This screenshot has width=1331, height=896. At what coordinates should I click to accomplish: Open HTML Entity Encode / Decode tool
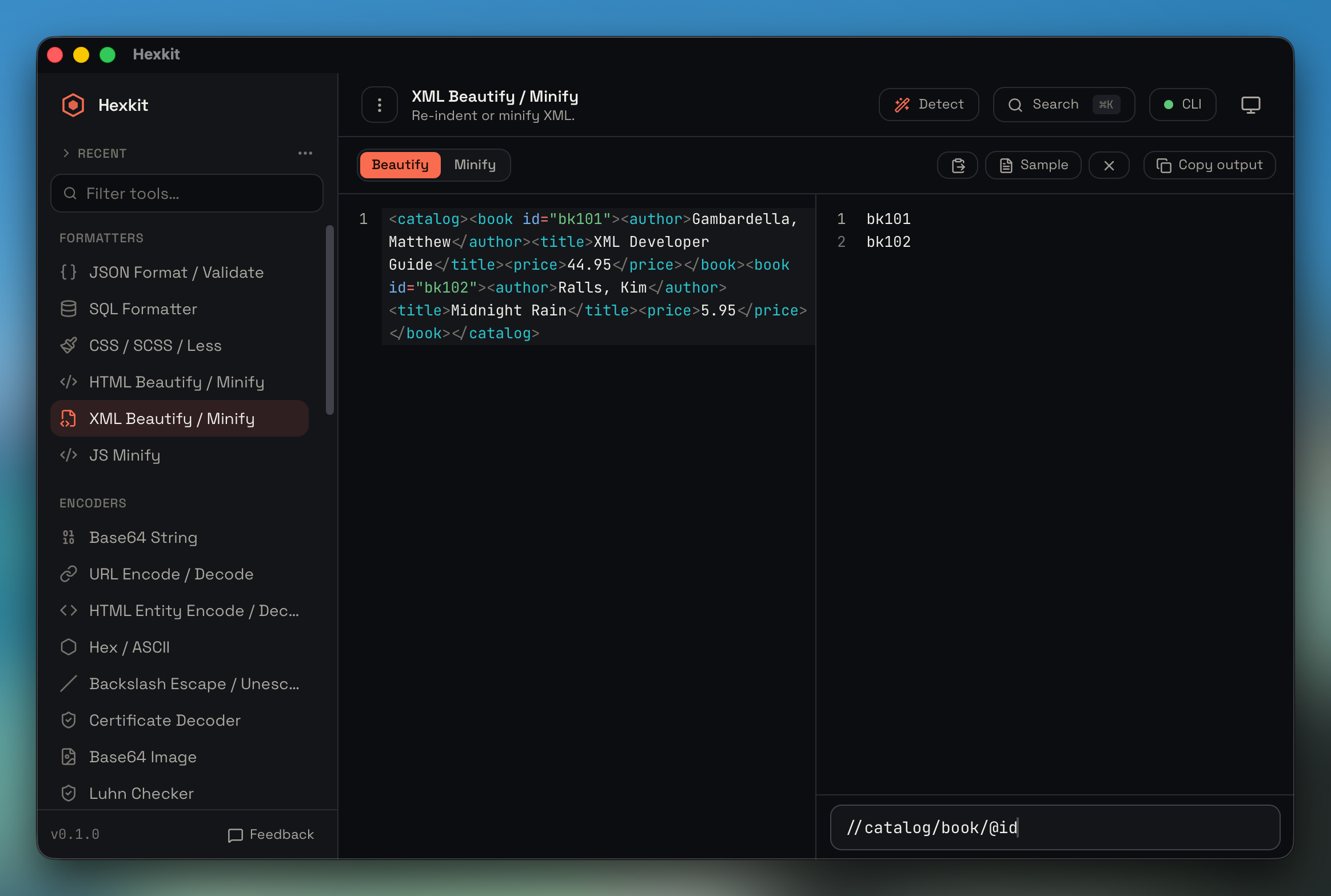click(x=180, y=611)
